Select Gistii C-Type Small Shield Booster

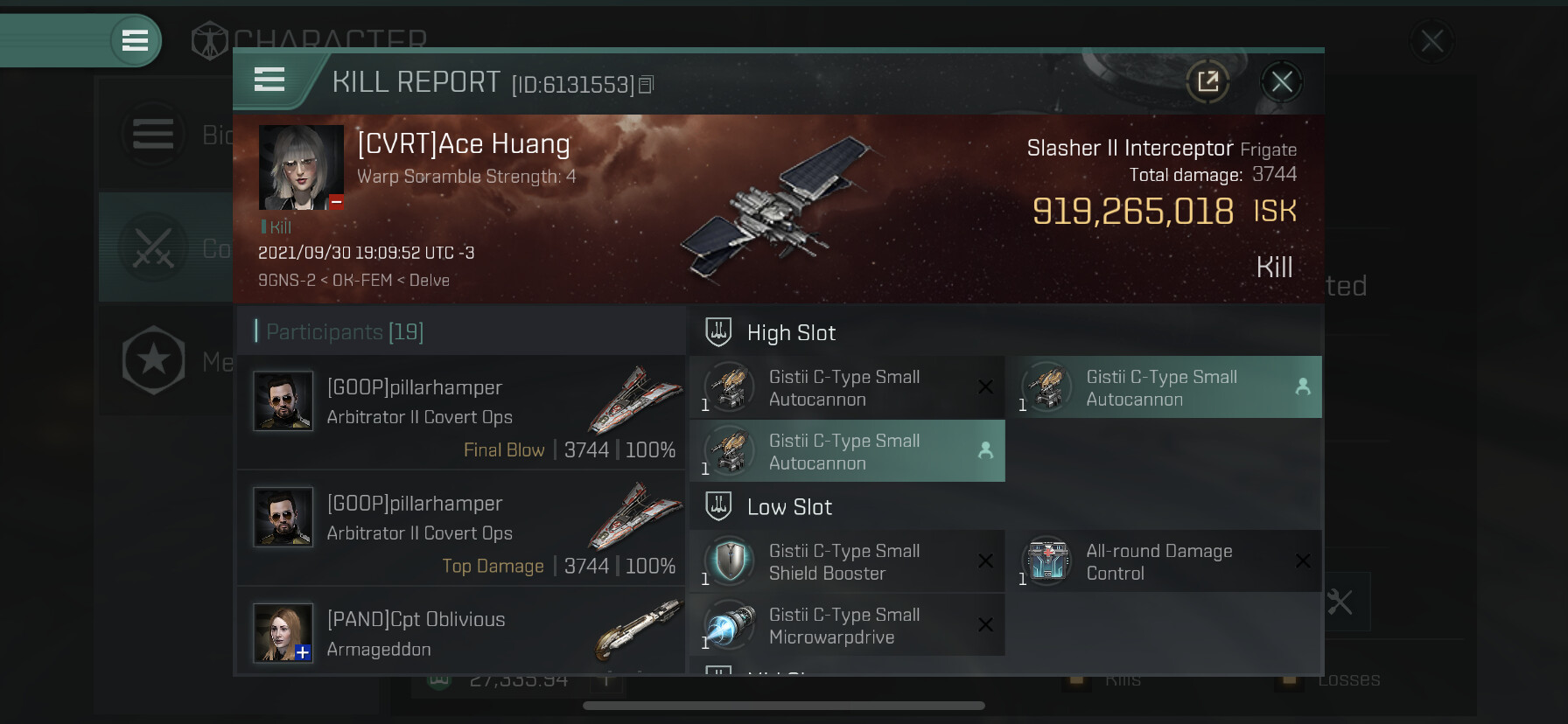point(846,562)
